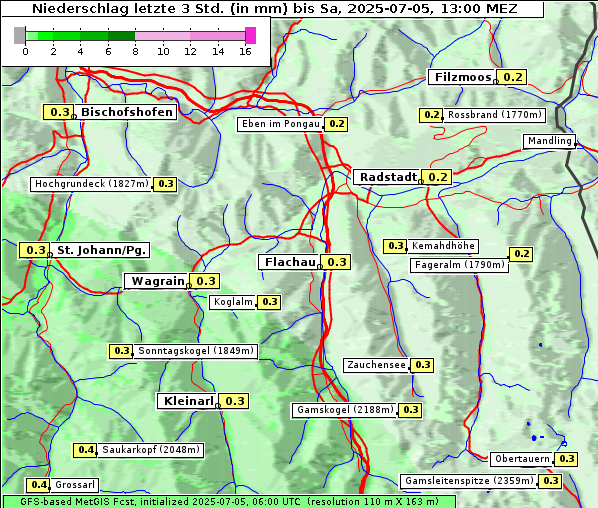
Task: Click the dark green 6-8 legend segment
Action: click(x=121, y=36)
